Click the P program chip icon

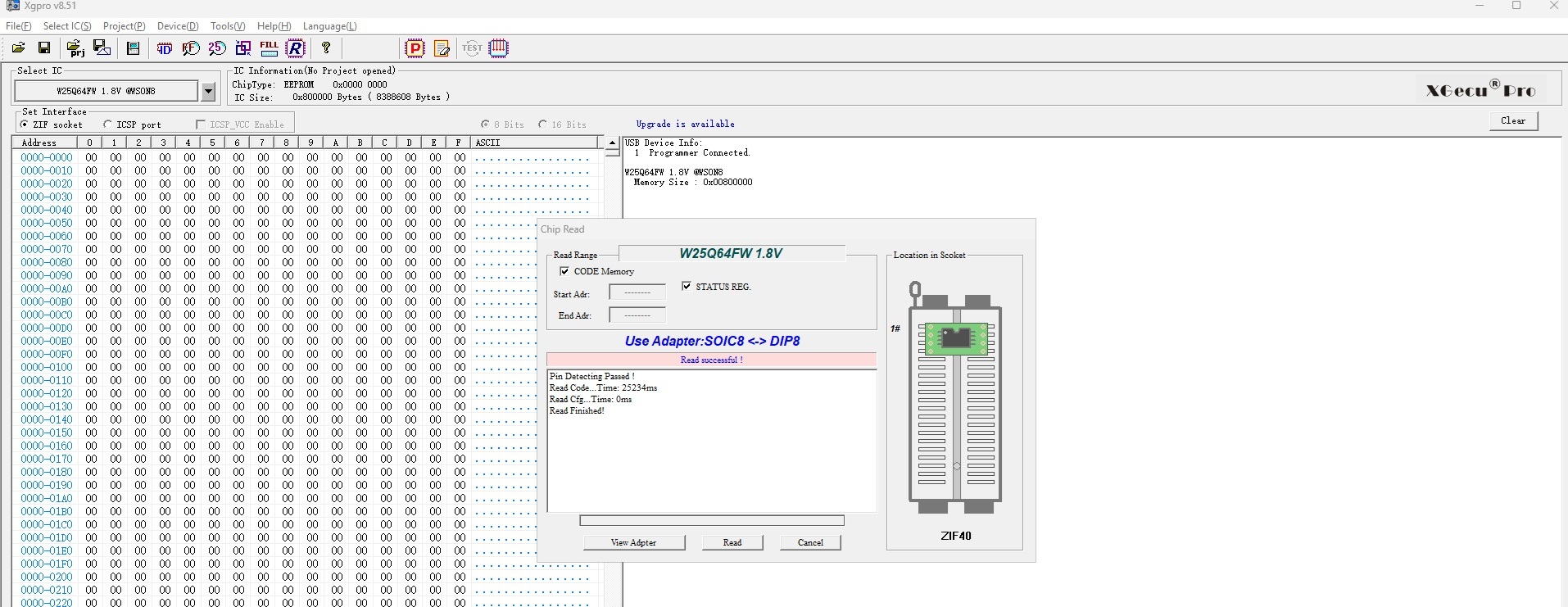click(415, 48)
